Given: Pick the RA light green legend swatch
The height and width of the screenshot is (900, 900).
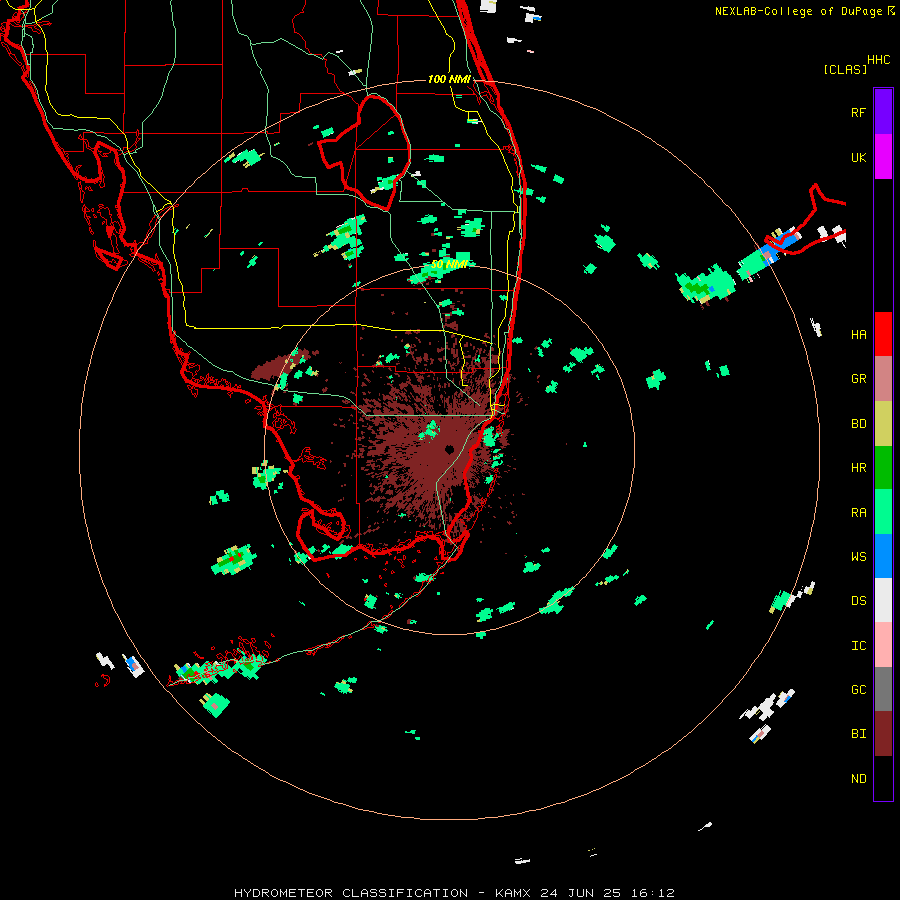Looking at the screenshot, I should point(883,512).
